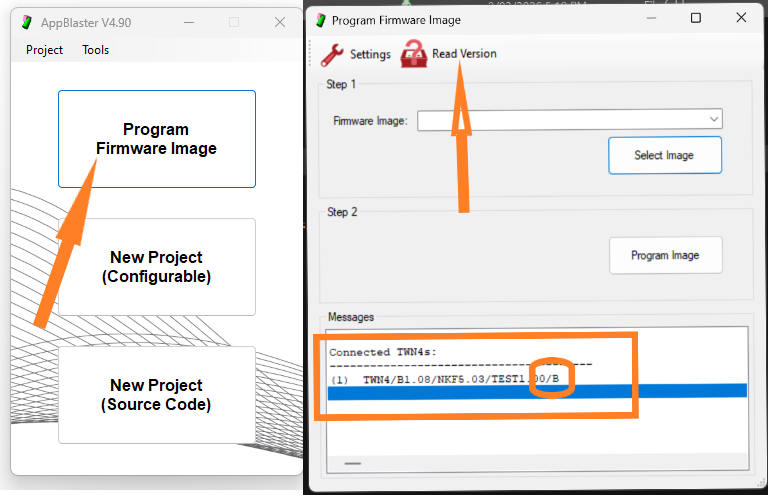Open the Tools menu in AppBlaster

coord(96,50)
